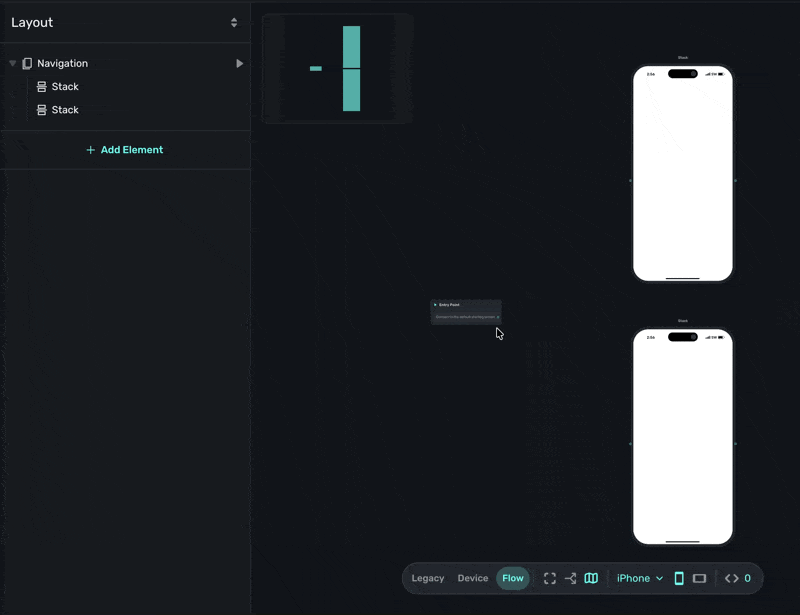
Task: Select the second Stack layer
Action: 65,110
